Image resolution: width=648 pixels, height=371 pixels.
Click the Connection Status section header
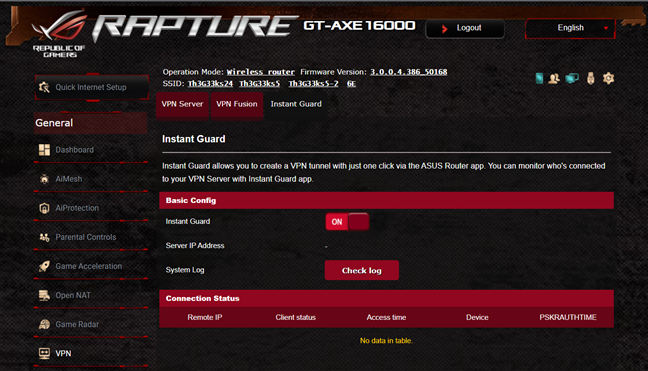point(386,298)
